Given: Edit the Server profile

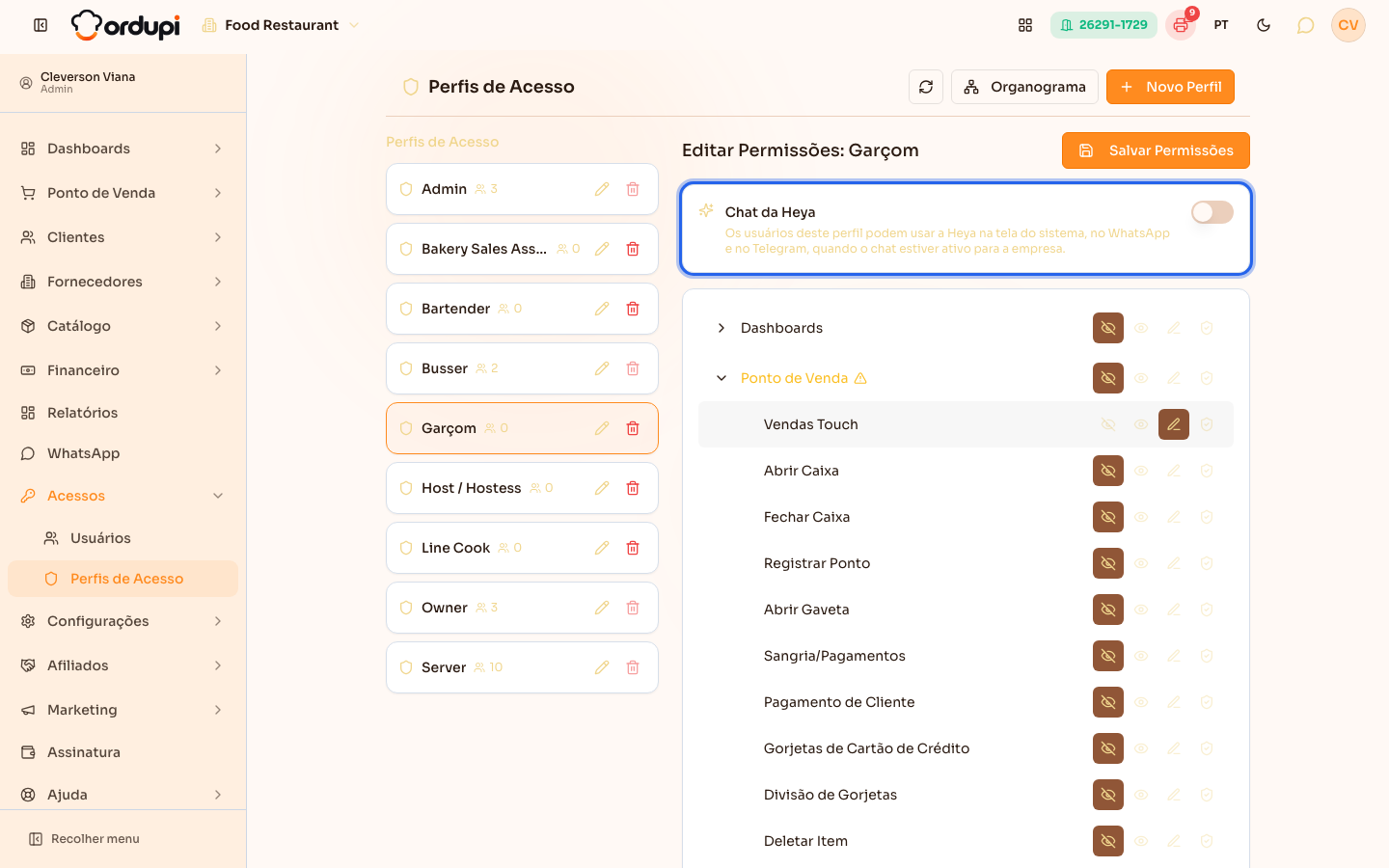Looking at the screenshot, I should click(x=602, y=667).
